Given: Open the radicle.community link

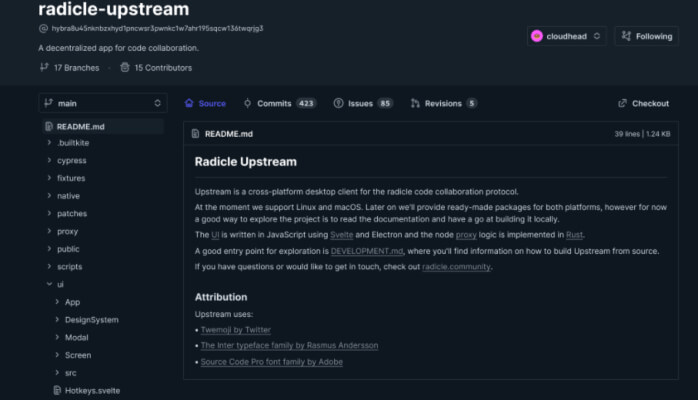Looking at the screenshot, I should (x=456, y=267).
